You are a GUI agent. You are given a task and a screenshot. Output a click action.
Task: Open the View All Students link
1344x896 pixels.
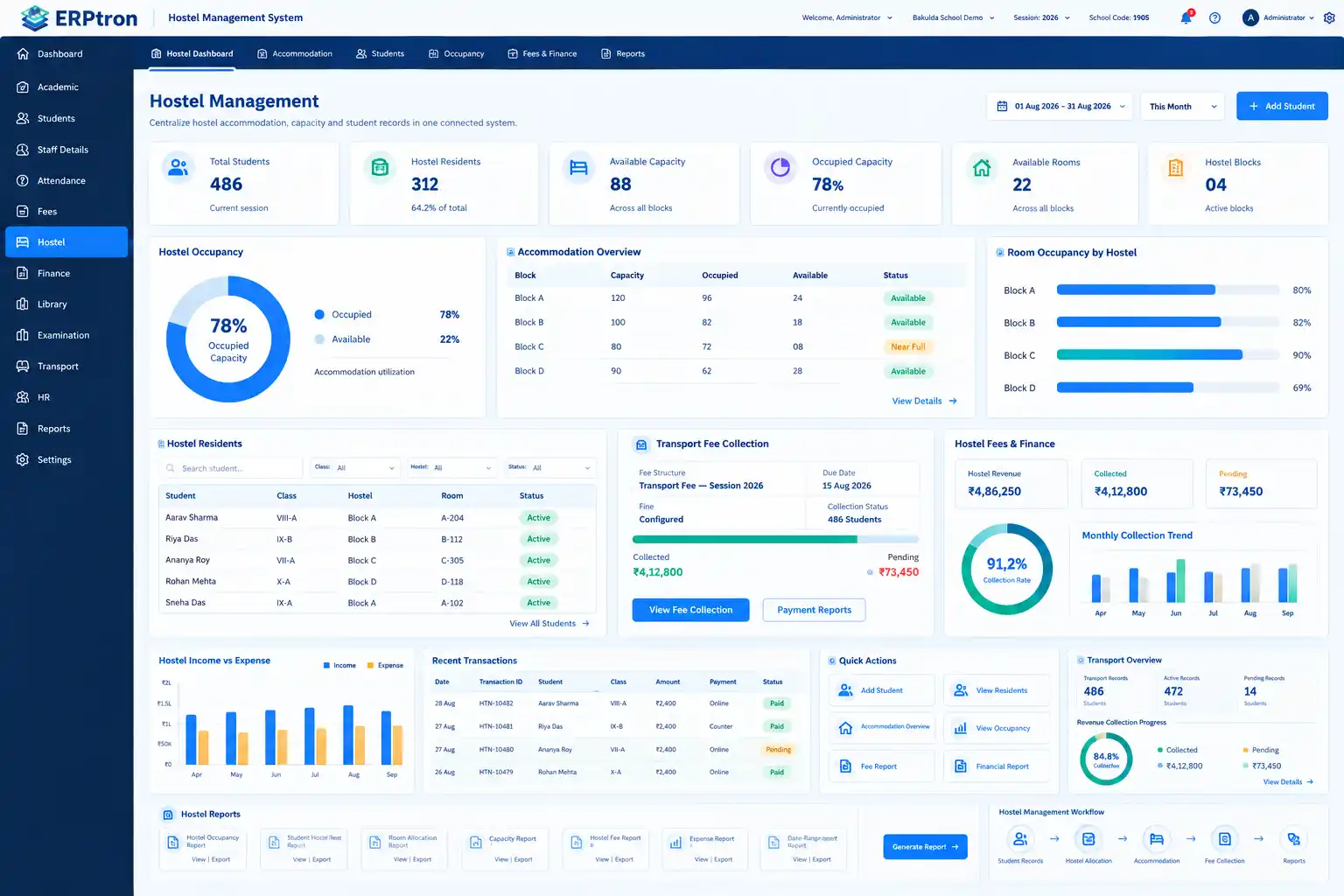(549, 624)
